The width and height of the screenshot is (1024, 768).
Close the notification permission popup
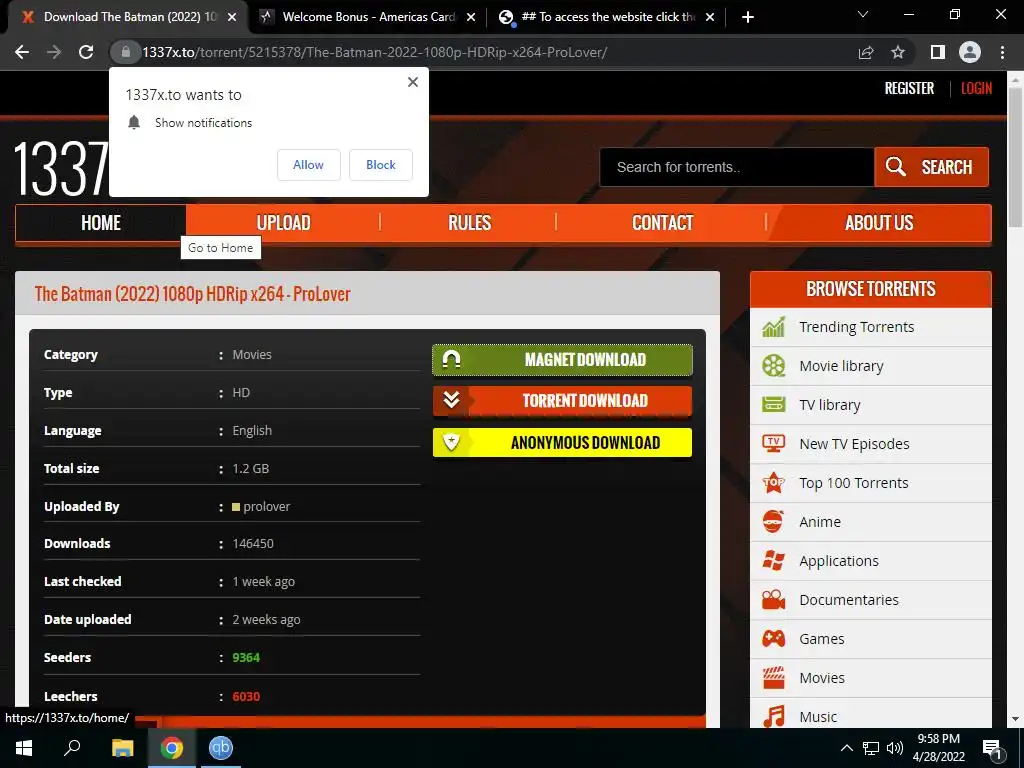tap(413, 82)
